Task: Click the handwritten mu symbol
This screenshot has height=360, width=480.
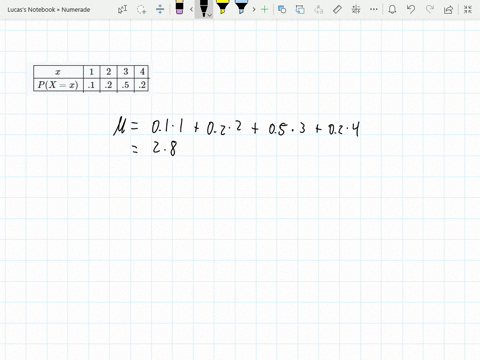Action: [x=119, y=127]
